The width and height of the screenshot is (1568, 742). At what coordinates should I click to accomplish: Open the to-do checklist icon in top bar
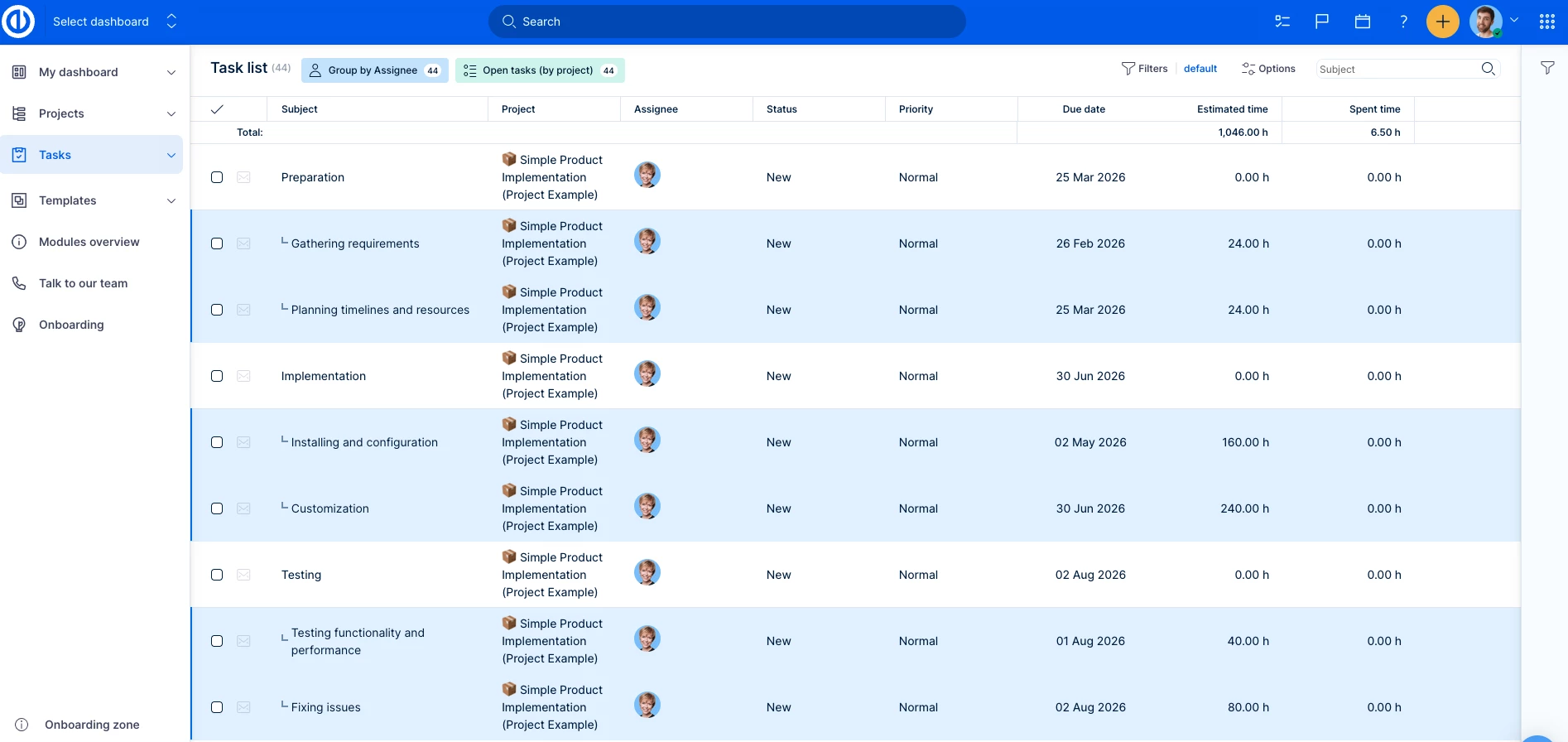(1282, 22)
